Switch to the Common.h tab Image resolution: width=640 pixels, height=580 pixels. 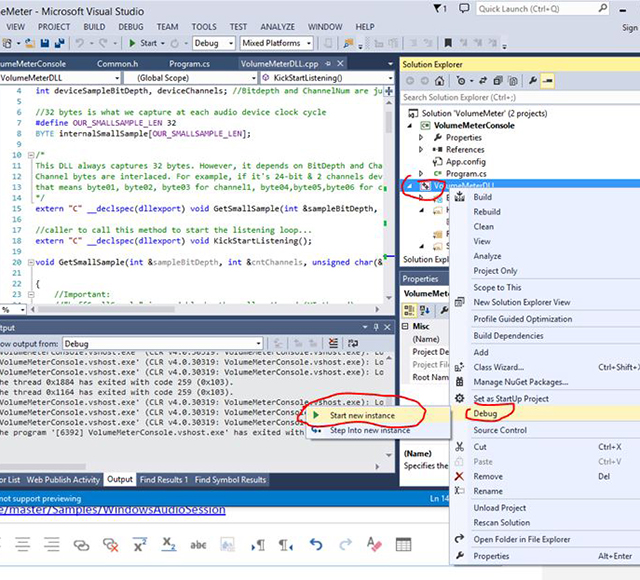point(118,64)
